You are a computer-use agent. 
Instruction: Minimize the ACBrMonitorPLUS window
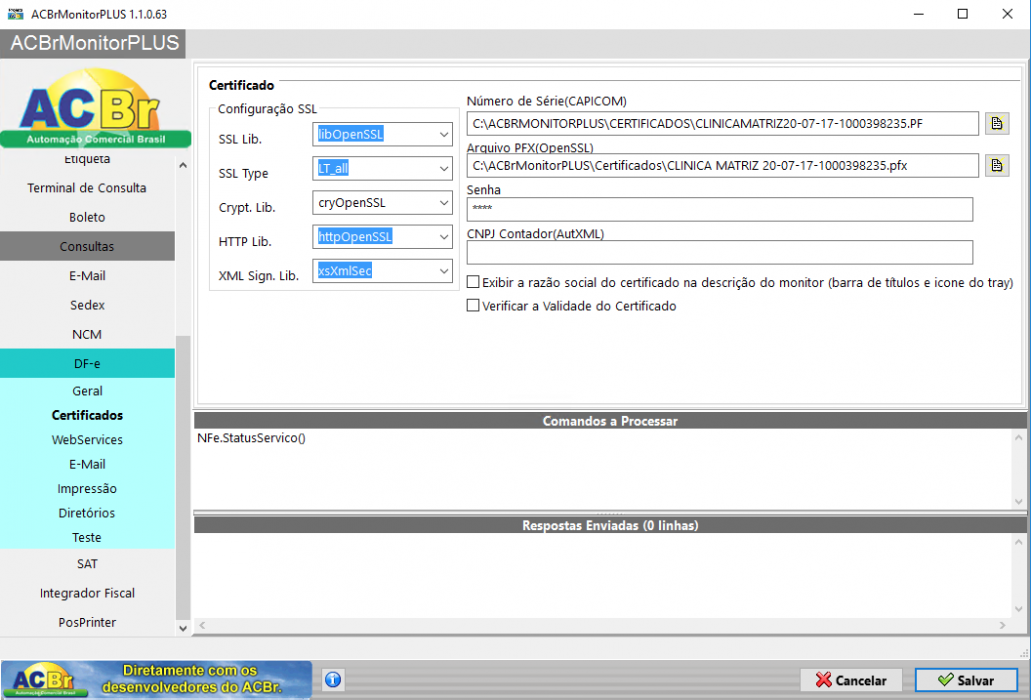coord(919,14)
